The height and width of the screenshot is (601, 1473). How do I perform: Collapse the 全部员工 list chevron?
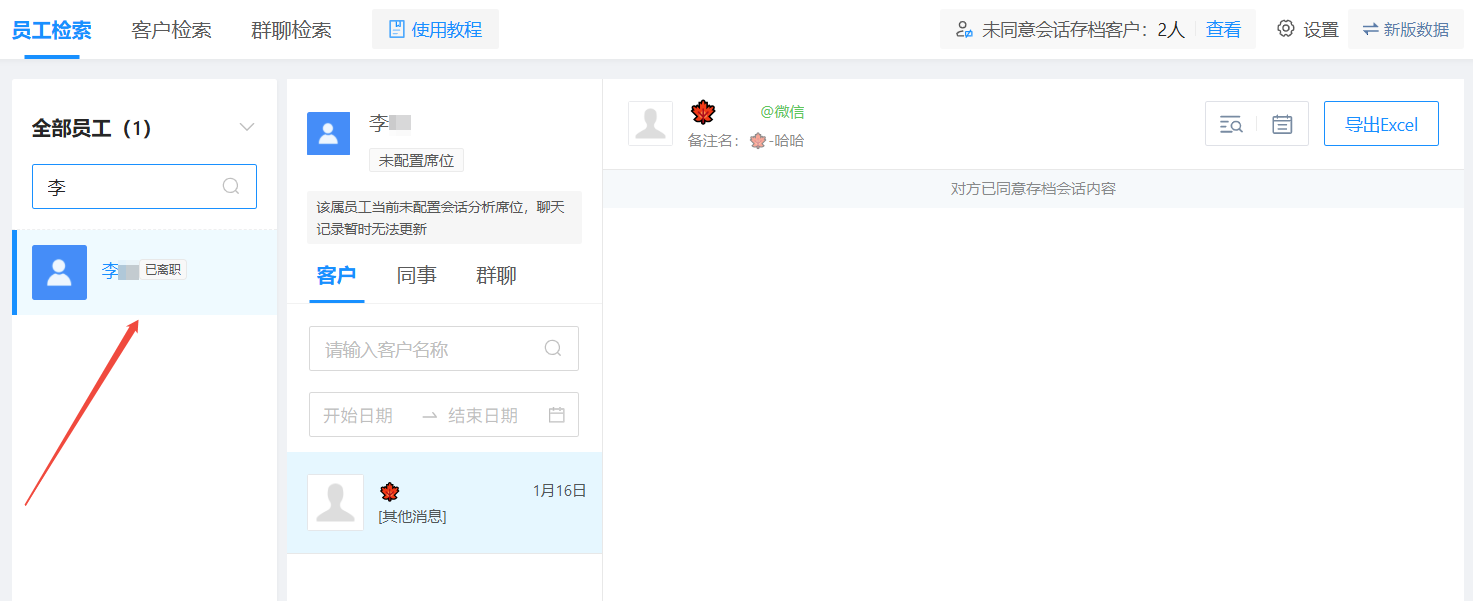tap(247, 127)
